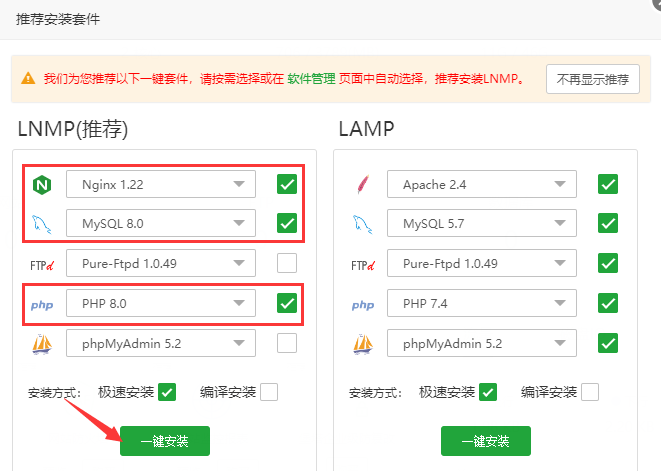Check the 编译安装 option under LNMP
Viewport: 661px width, 471px height.
pyautogui.click(x=269, y=392)
